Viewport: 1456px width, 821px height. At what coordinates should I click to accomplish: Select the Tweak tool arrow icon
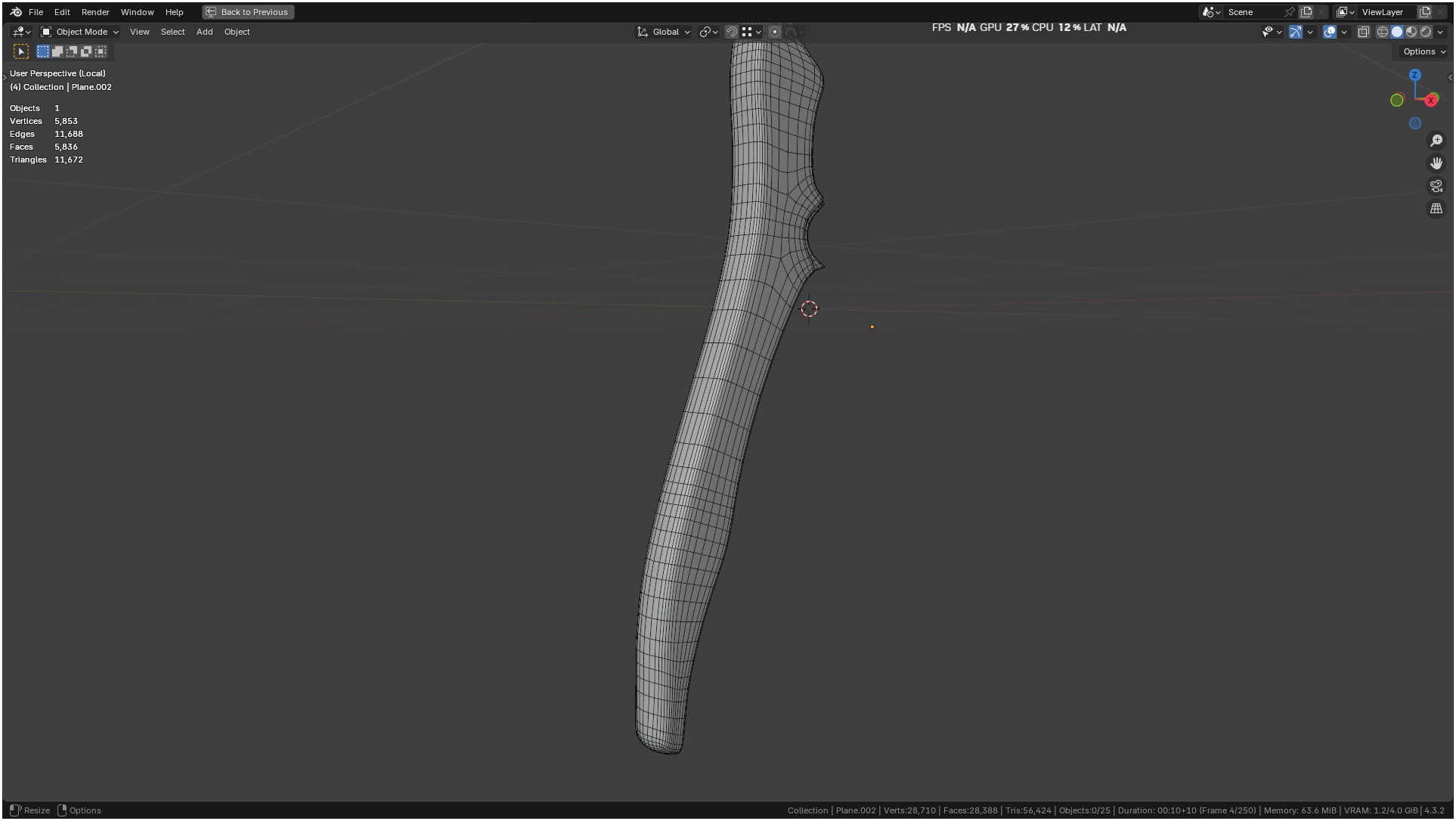pyautogui.click(x=21, y=51)
